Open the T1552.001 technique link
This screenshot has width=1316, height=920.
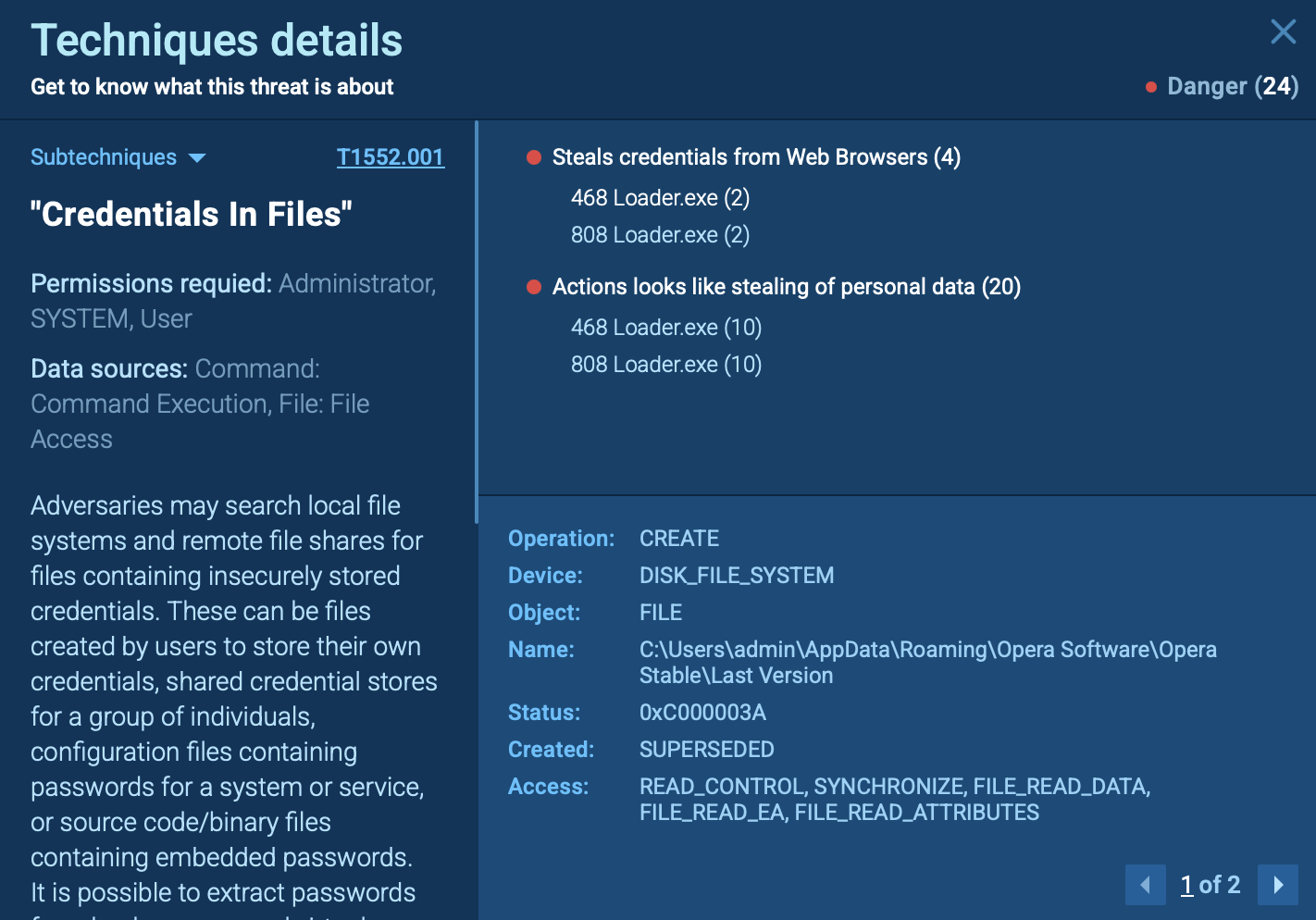[x=390, y=157]
